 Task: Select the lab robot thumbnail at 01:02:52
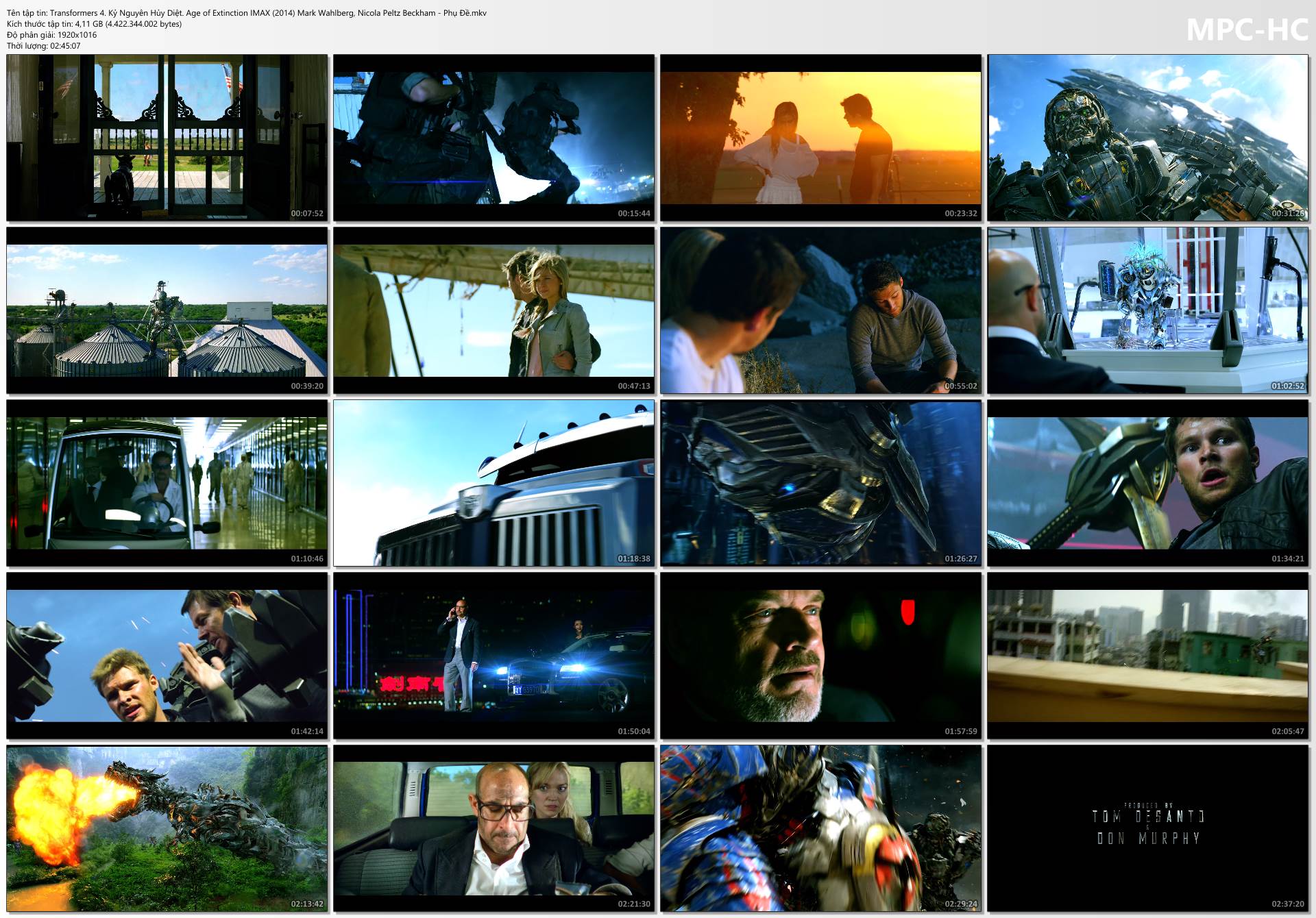[x=1147, y=310]
